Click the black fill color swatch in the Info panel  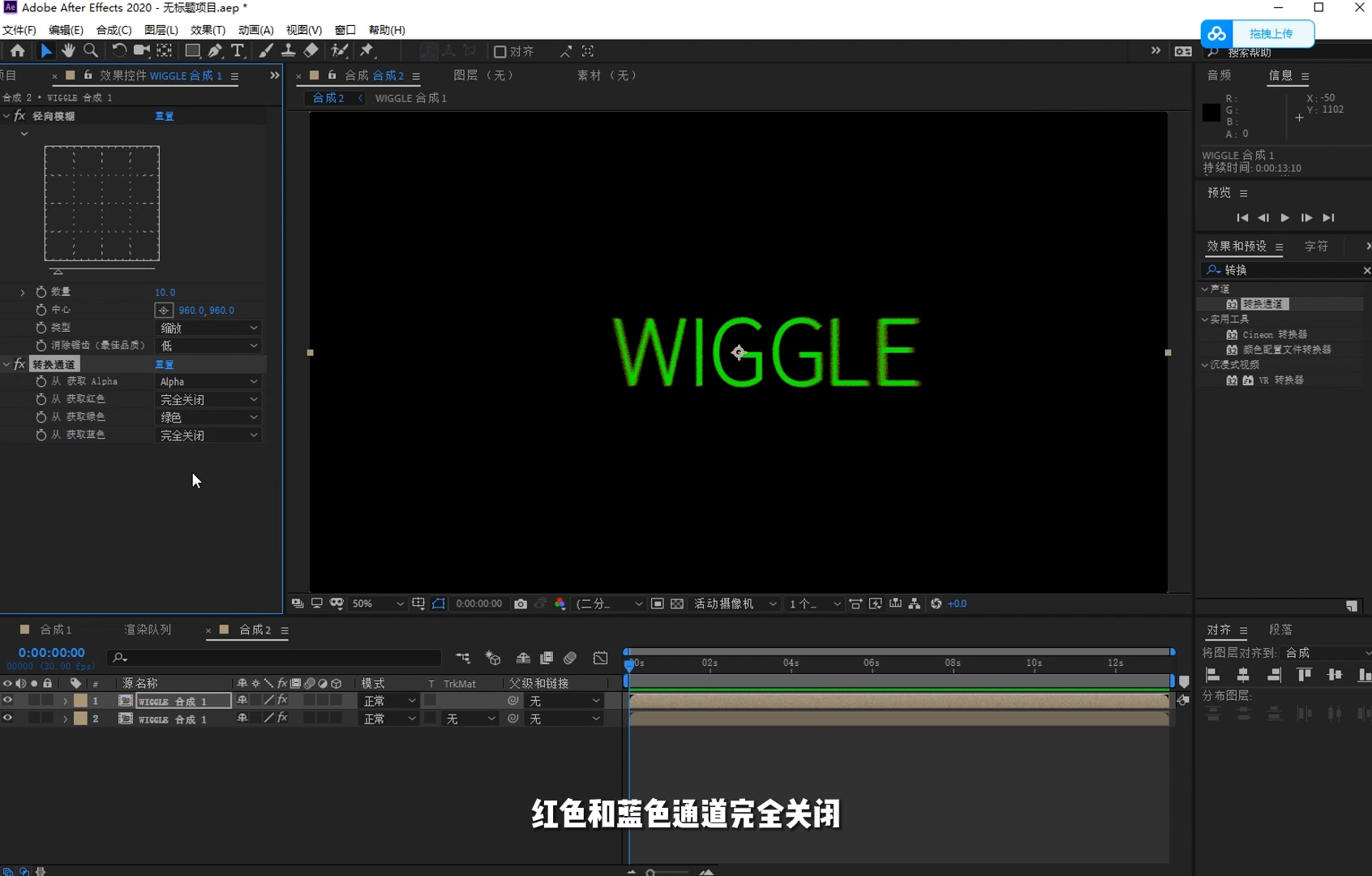pos(1210,113)
